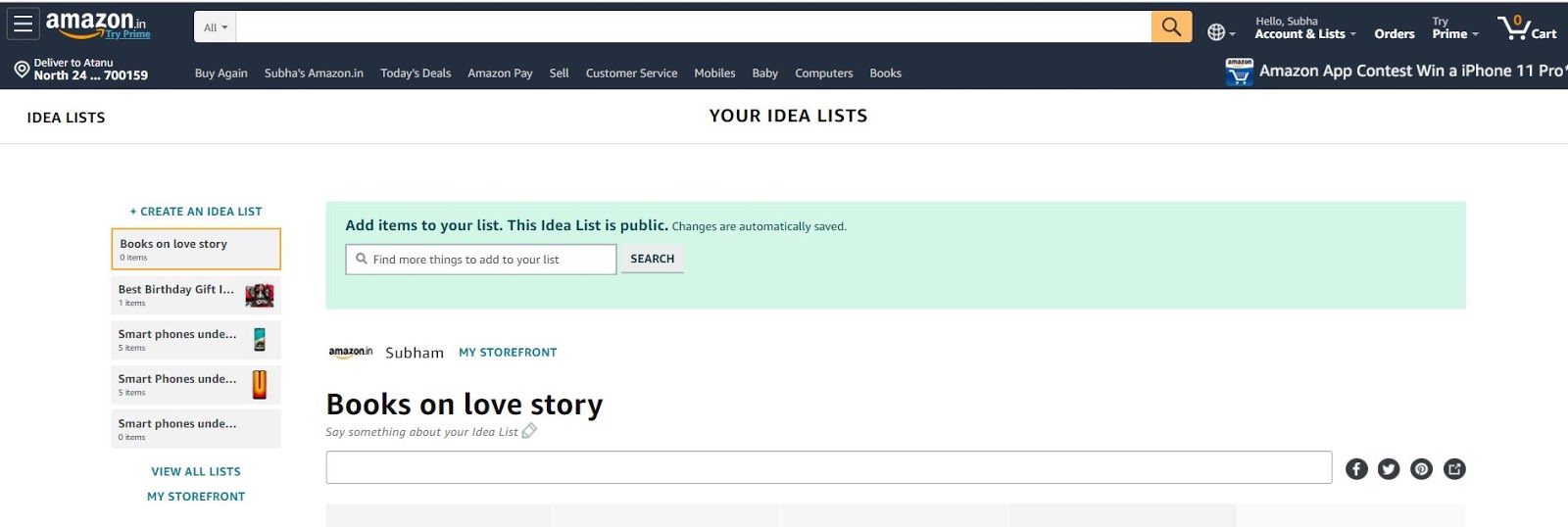This screenshot has height=527, width=1568.
Task: Click the Amazon App Contest banner
Action: coord(1395,71)
